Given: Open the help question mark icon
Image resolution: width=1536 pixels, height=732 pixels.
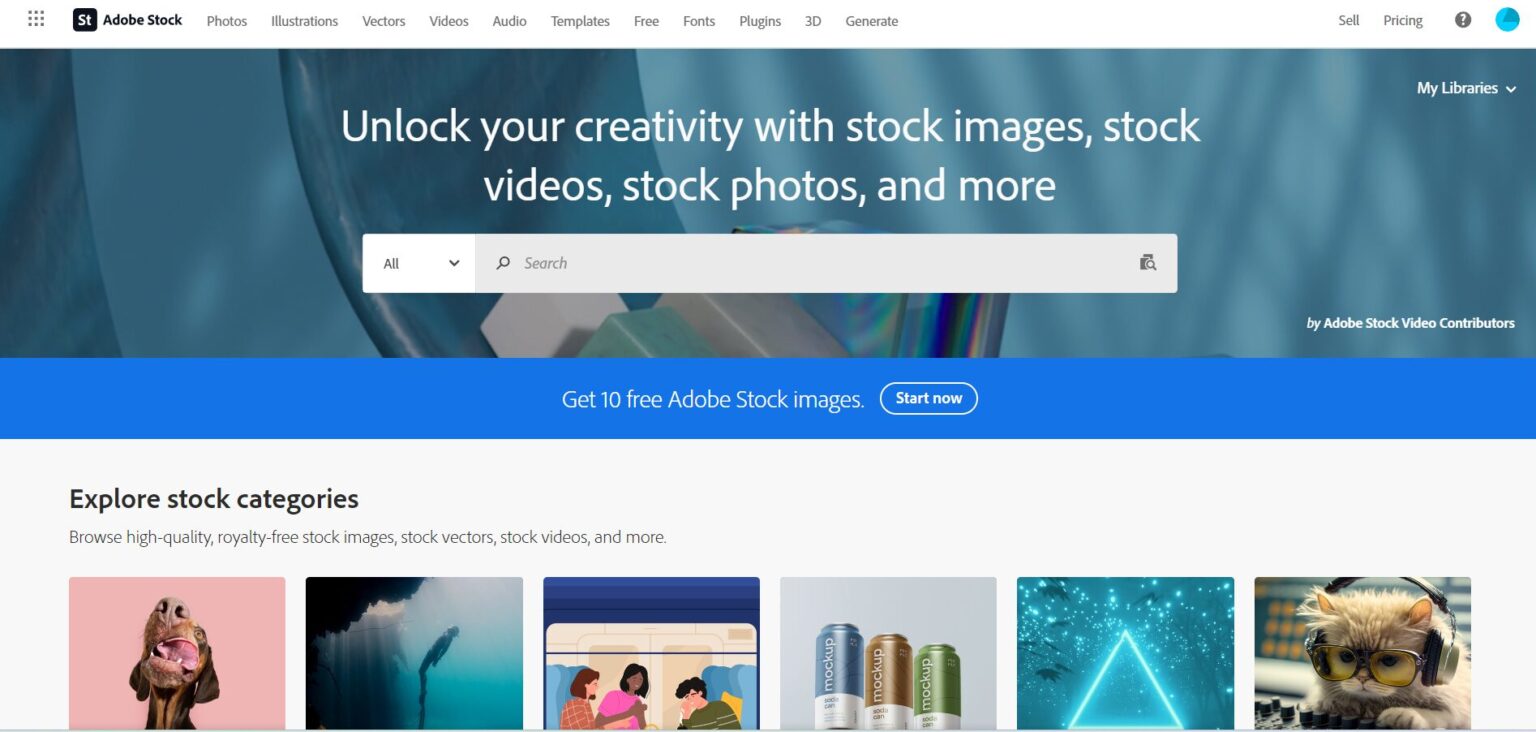Looking at the screenshot, I should pos(1463,20).
